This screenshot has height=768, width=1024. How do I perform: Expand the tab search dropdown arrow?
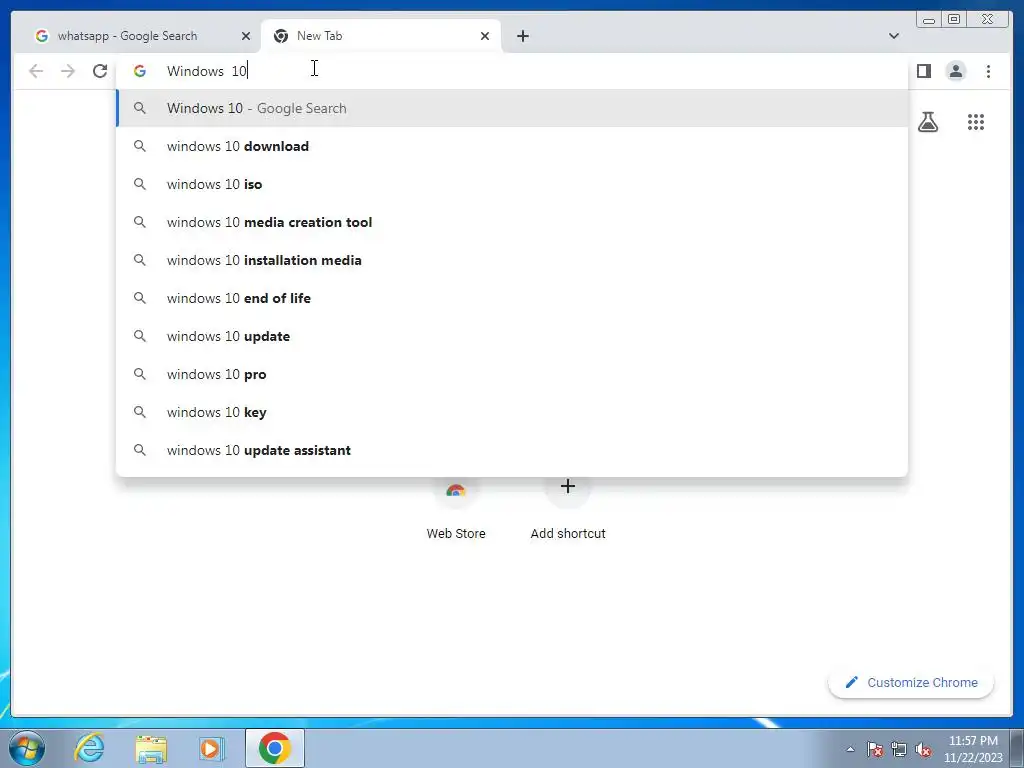pos(893,36)
